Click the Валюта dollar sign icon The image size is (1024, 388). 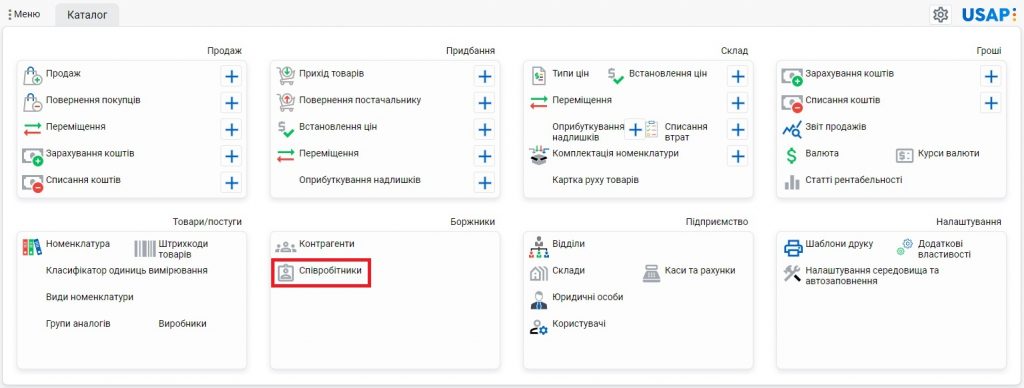pyautogui.click(x=792, y=155)
